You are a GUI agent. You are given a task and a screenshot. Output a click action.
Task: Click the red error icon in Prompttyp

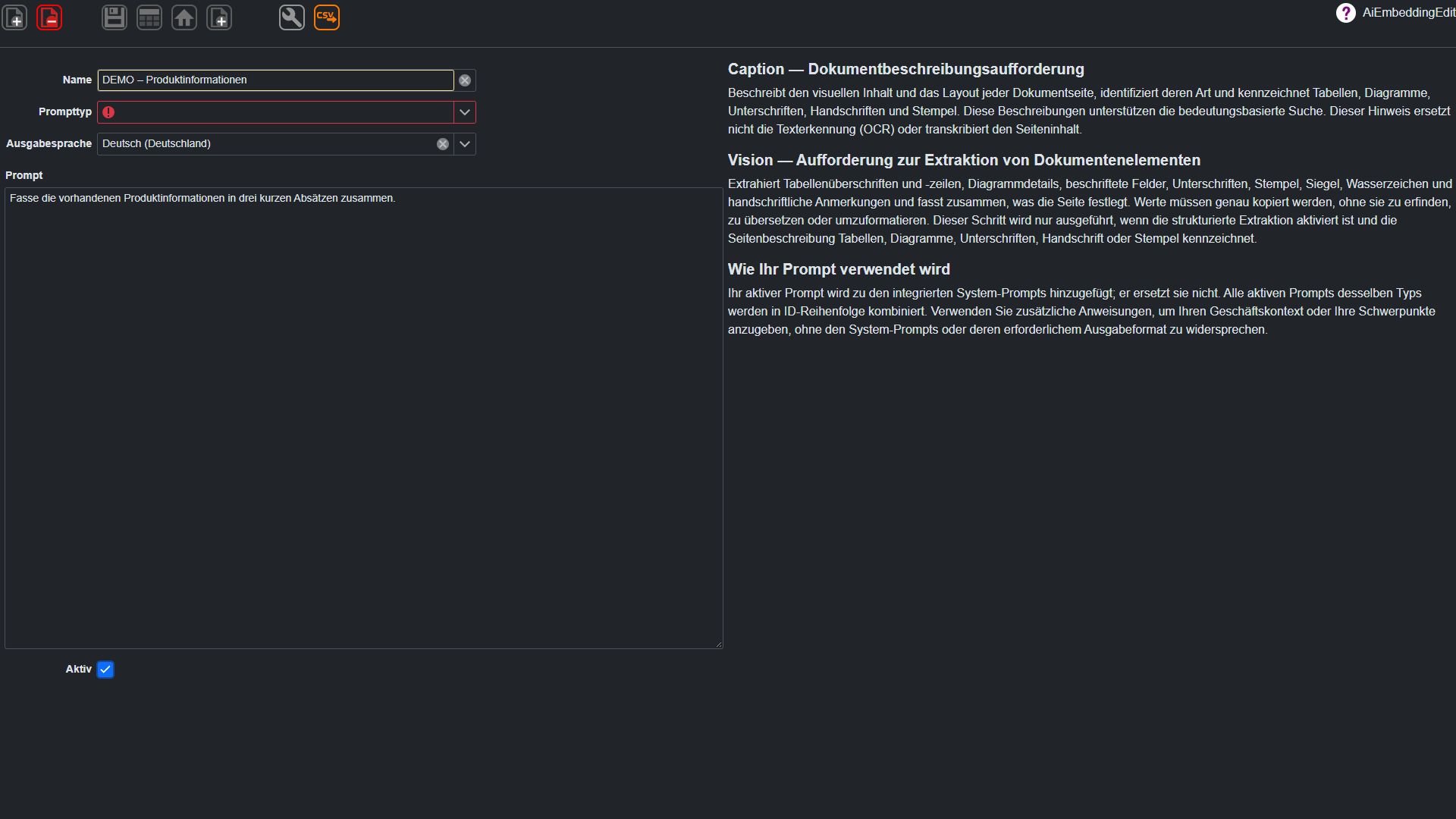tap(108, 112)
